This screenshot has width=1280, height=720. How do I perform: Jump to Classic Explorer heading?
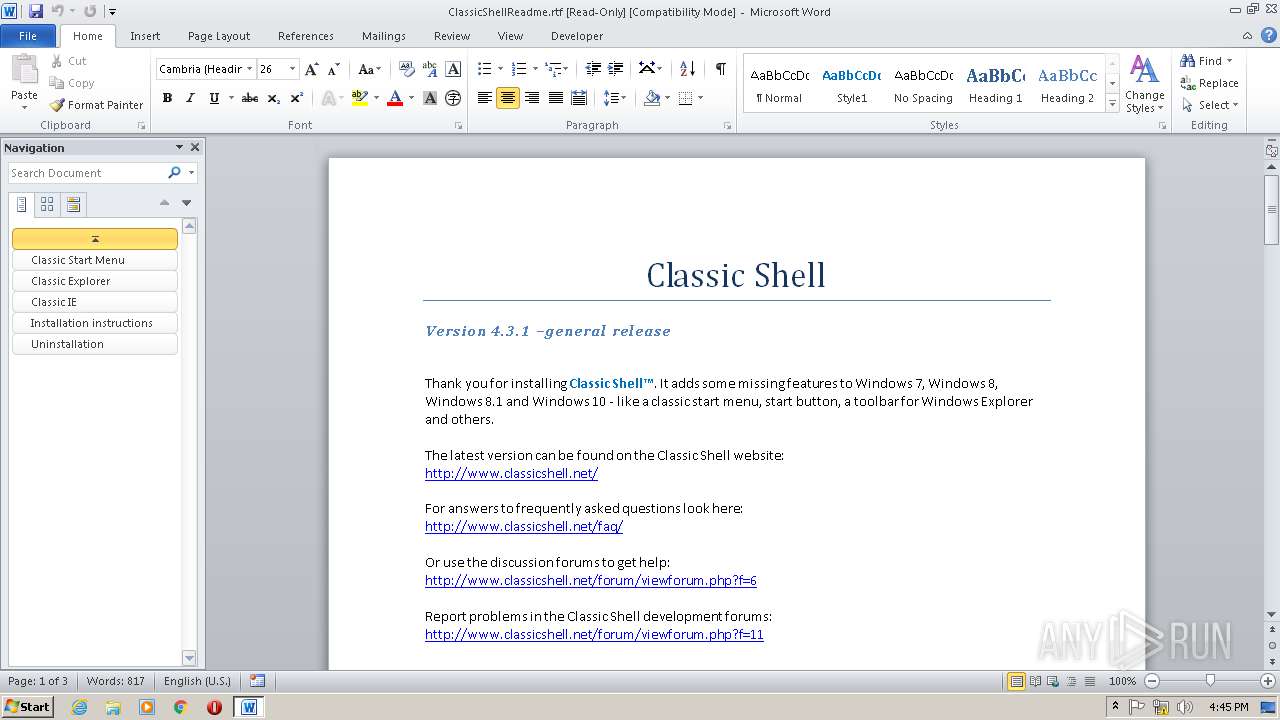click(x=95, y=281)
